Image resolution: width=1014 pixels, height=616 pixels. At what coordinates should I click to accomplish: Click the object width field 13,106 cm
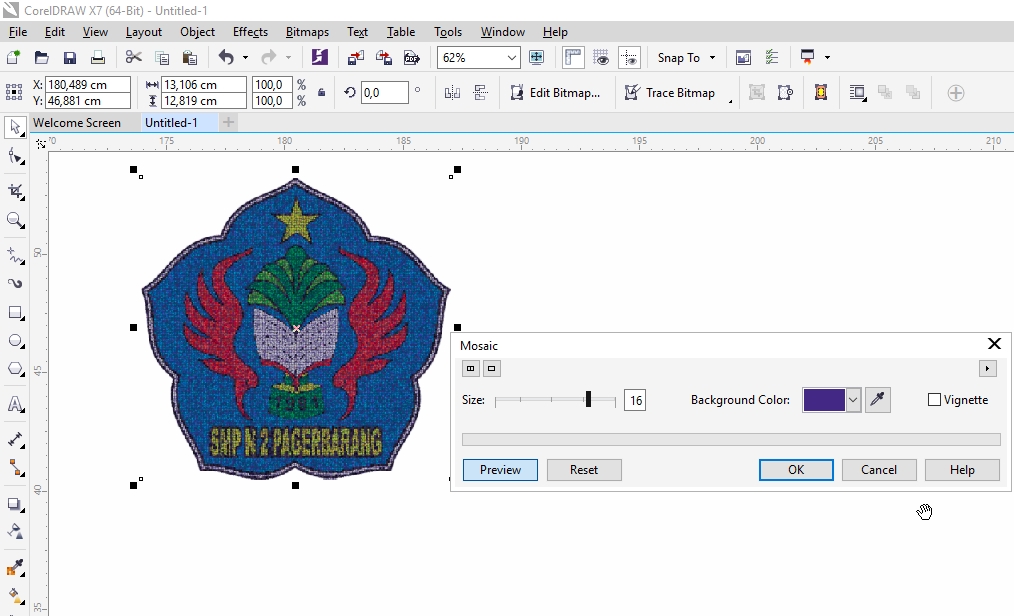point(204,85)
